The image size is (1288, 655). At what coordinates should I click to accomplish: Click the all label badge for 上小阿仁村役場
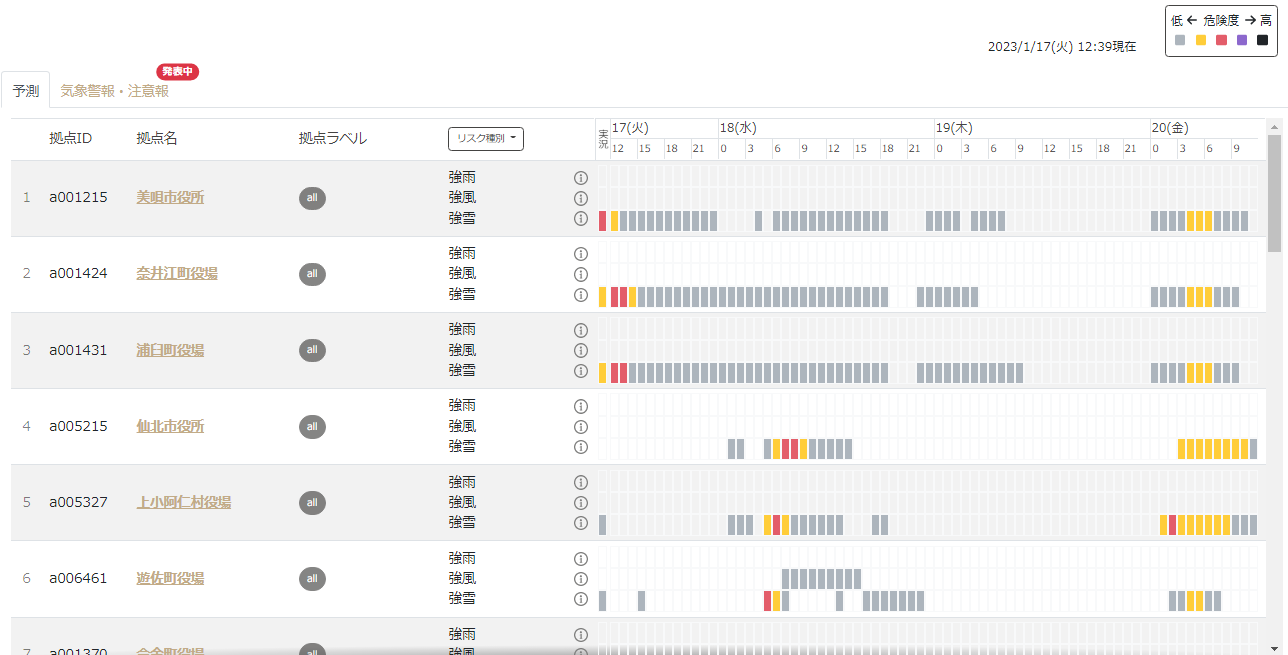pos(312,502)
